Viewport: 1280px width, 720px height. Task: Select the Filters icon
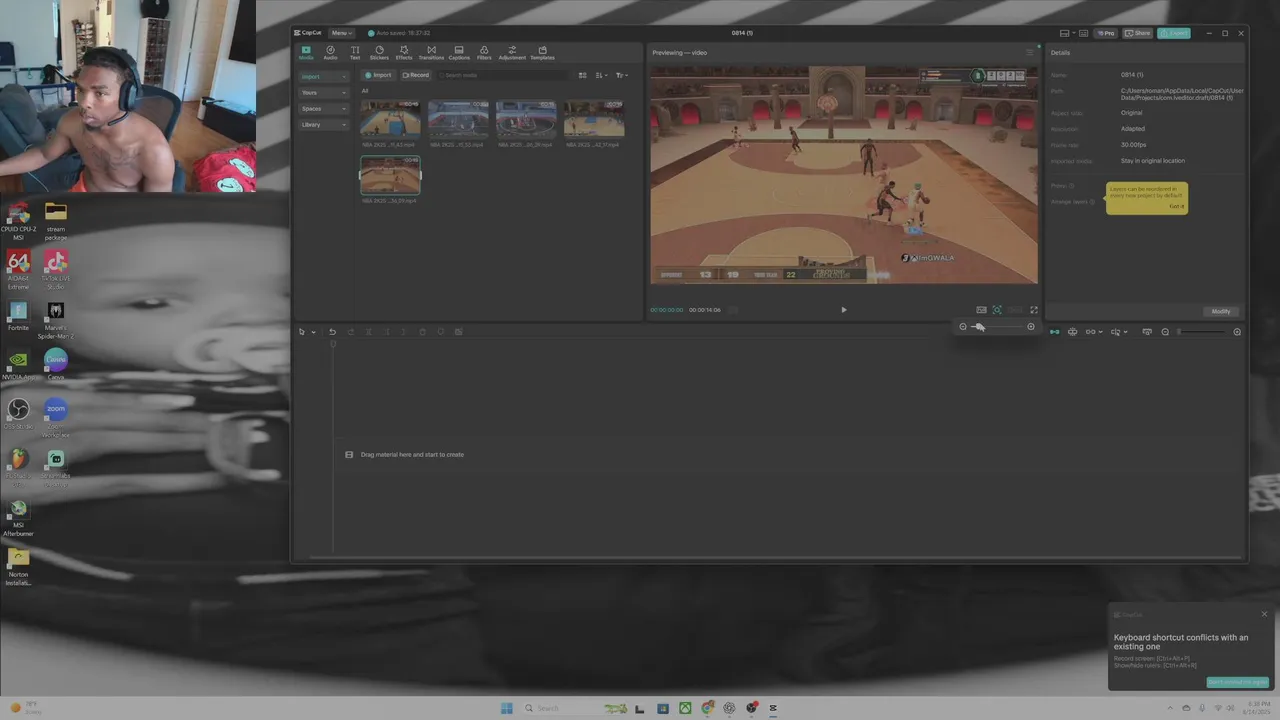484,52
